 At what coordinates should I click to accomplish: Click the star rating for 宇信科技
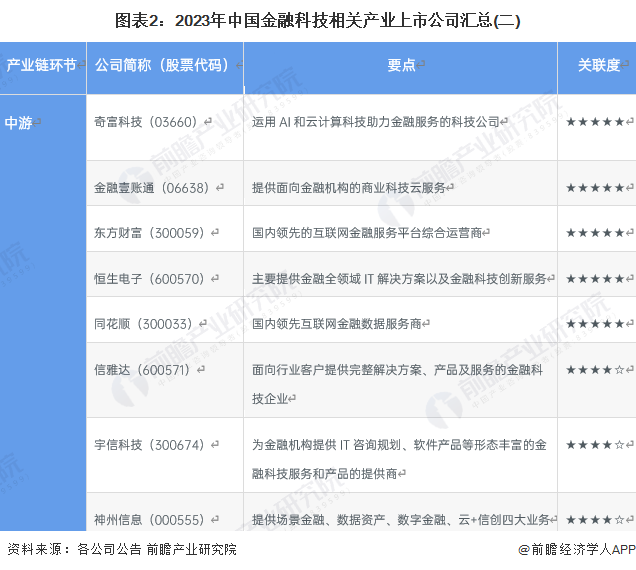pos(596,445)
